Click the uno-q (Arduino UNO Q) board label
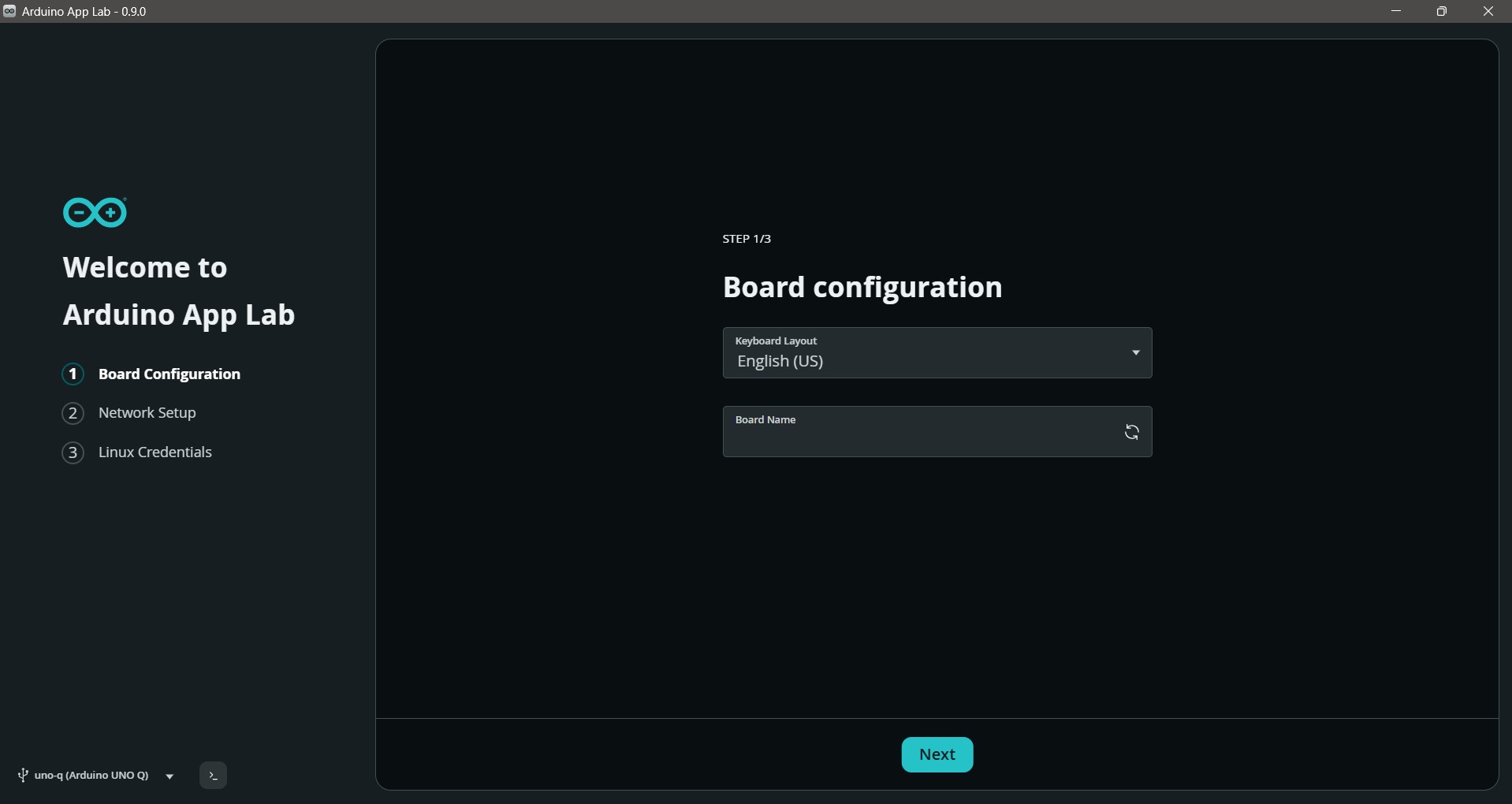 coord(91,776)
